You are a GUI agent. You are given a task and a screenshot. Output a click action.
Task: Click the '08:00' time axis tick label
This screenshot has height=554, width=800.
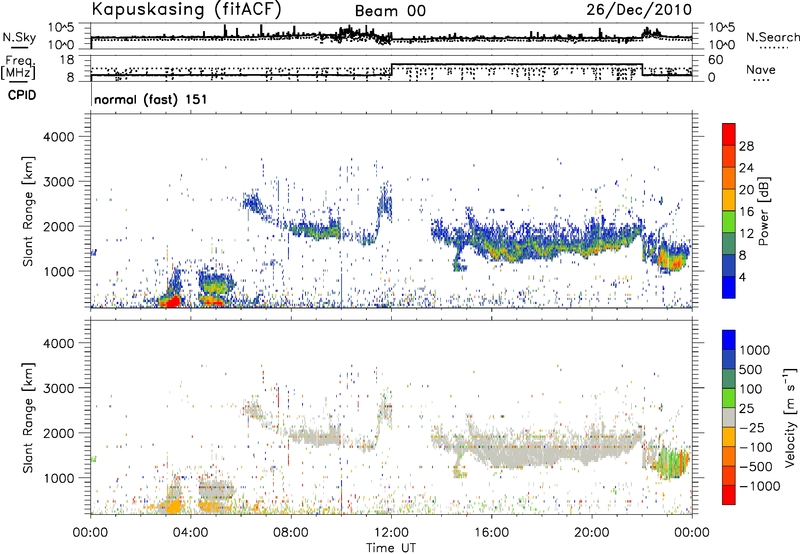(291, 533)
